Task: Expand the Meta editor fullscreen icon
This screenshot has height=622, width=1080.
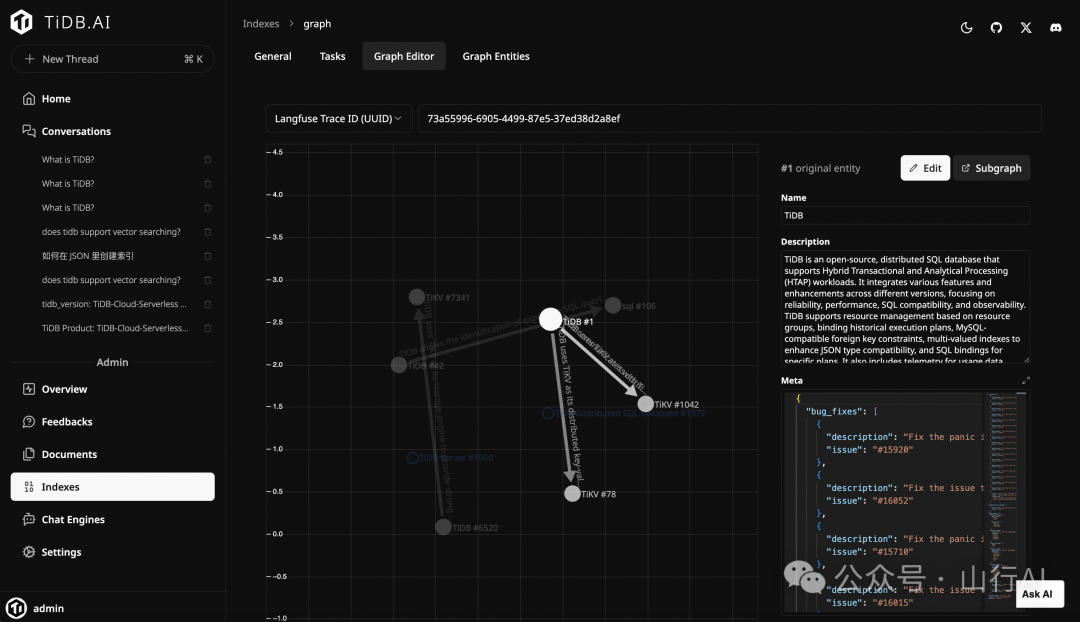Action: pyautogui.click(x=1026, y=380)
